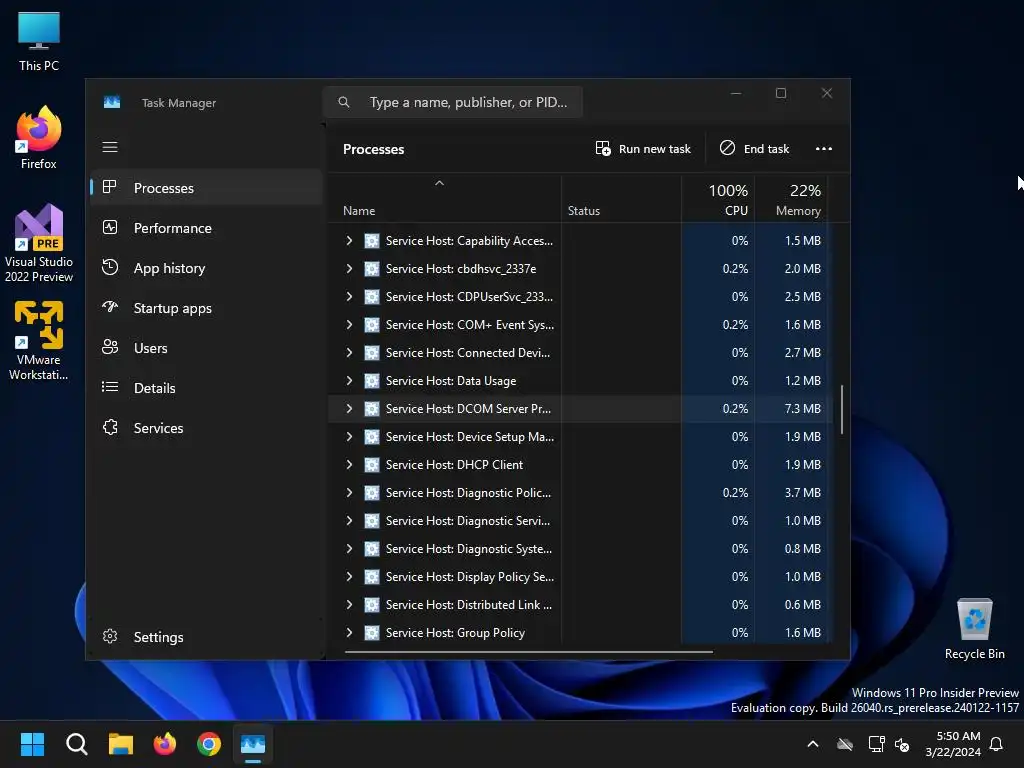Open the clock showing 5:50 AM
The height and width of the screenshot is (768, 1024).
tap(953, 744)
